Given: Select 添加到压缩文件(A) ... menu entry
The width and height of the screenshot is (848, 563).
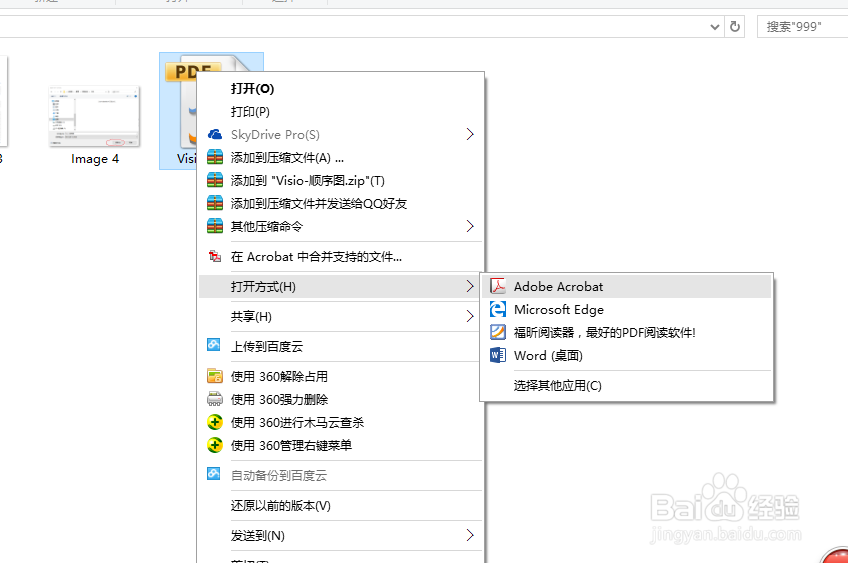Looking at the screenshot, I should [341, 157].
